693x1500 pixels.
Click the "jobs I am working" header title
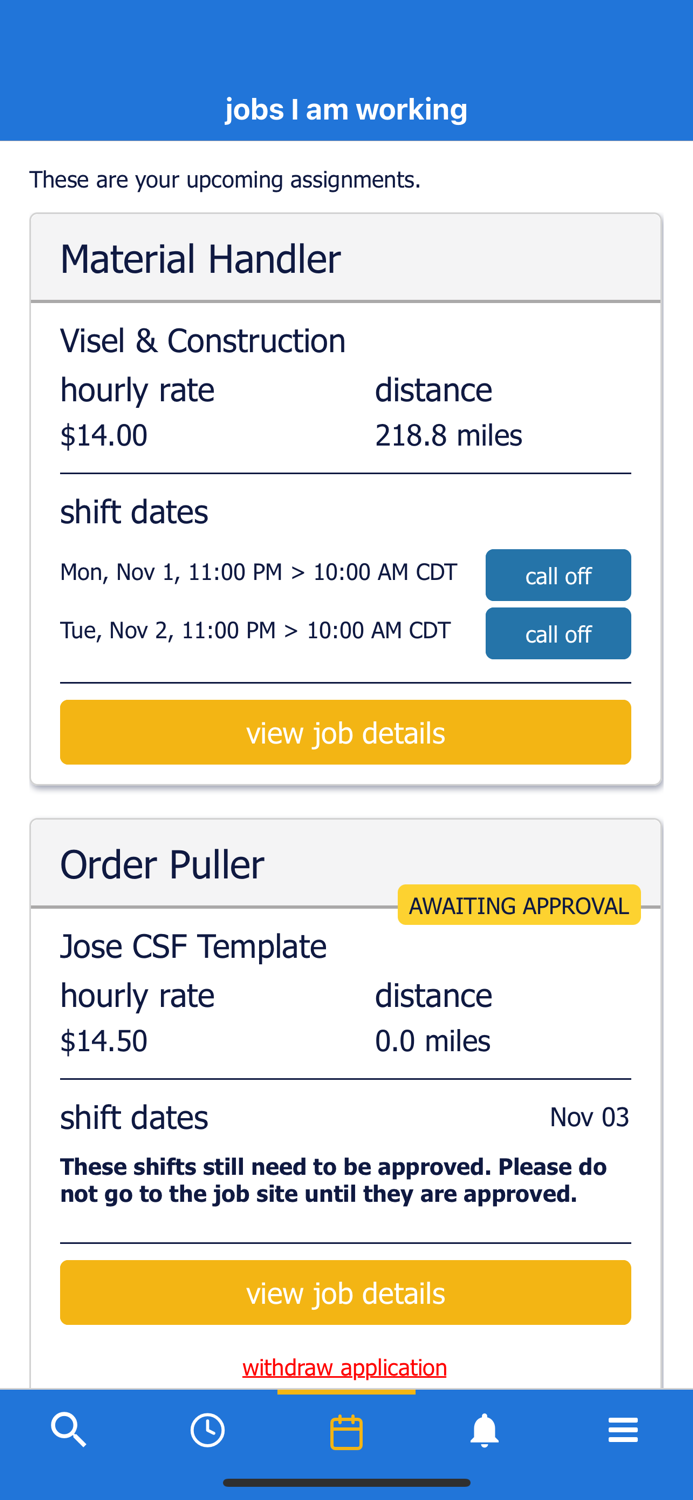click(x=346, y=109)
